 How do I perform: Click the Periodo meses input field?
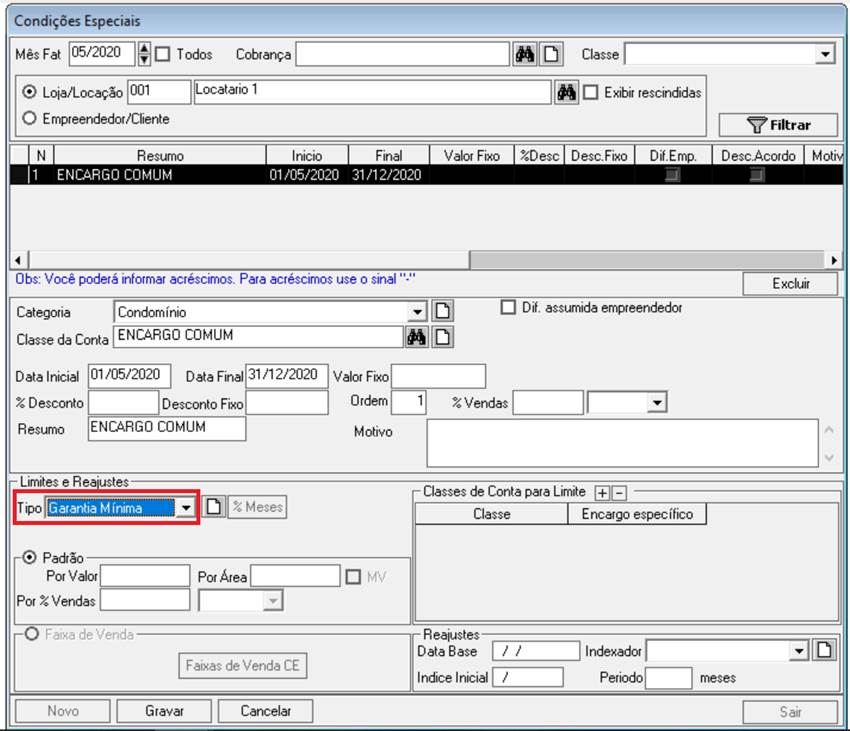(x=668, y=678)
